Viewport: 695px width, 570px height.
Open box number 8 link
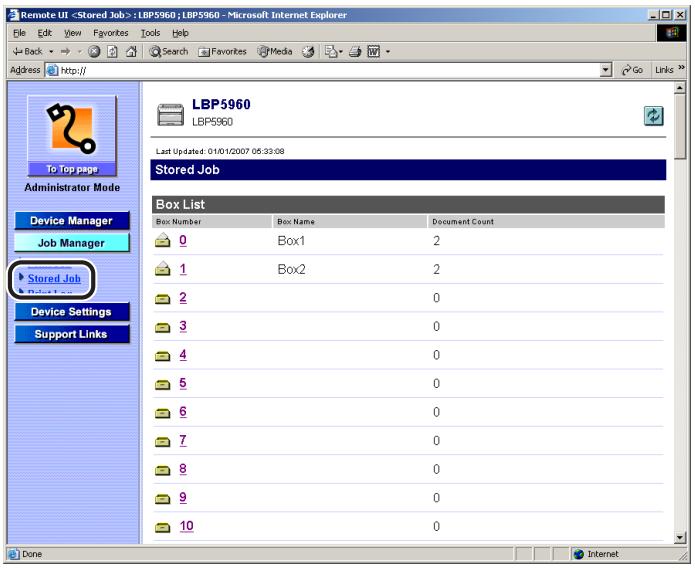pyautogui.click(x=183, y=469)
